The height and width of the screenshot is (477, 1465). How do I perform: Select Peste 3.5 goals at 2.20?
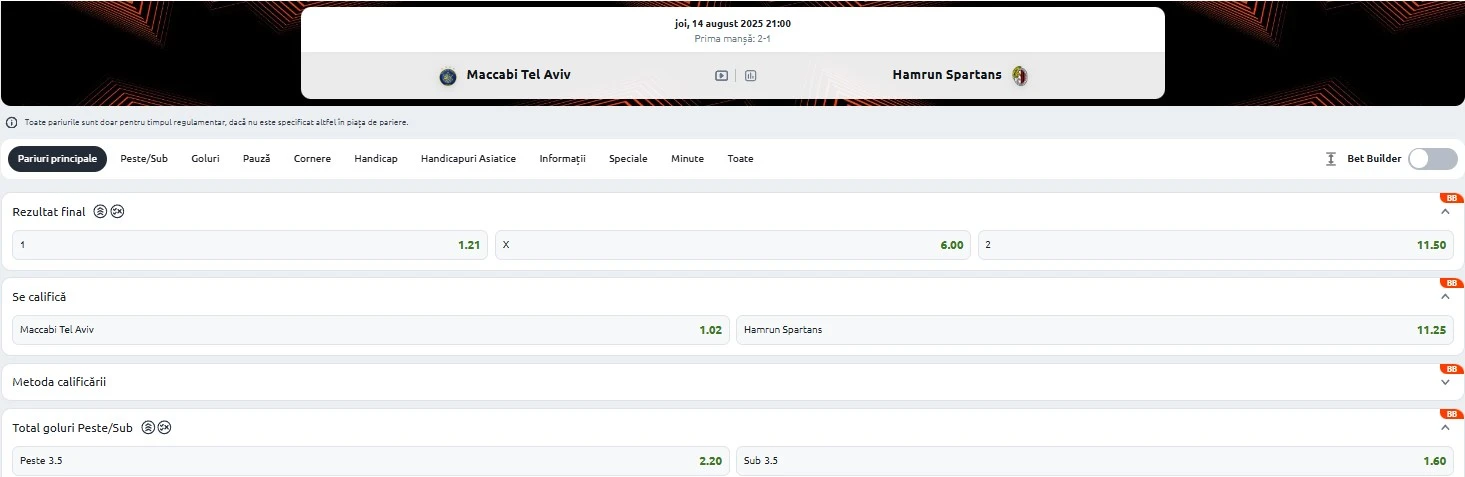click(x=371, y=461)
